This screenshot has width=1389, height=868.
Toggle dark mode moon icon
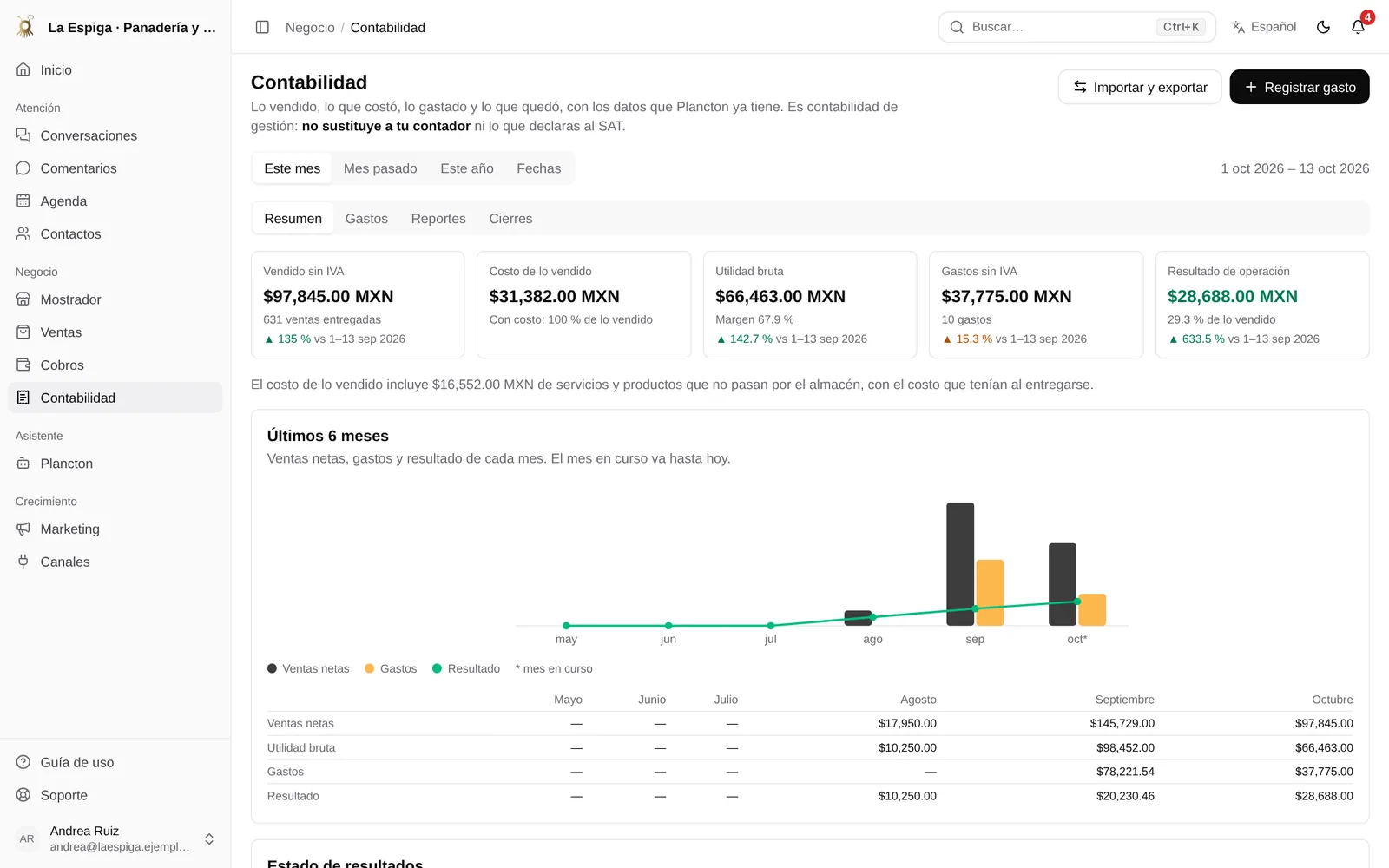[x=1323, y=27]
